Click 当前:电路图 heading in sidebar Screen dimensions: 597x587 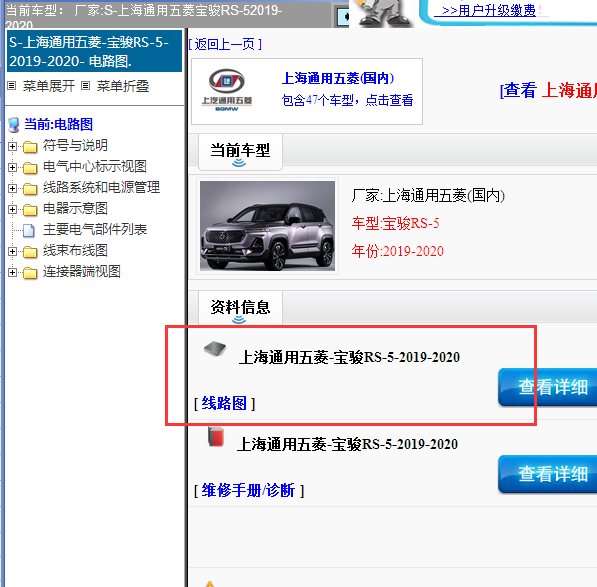[x=58, y=124]
